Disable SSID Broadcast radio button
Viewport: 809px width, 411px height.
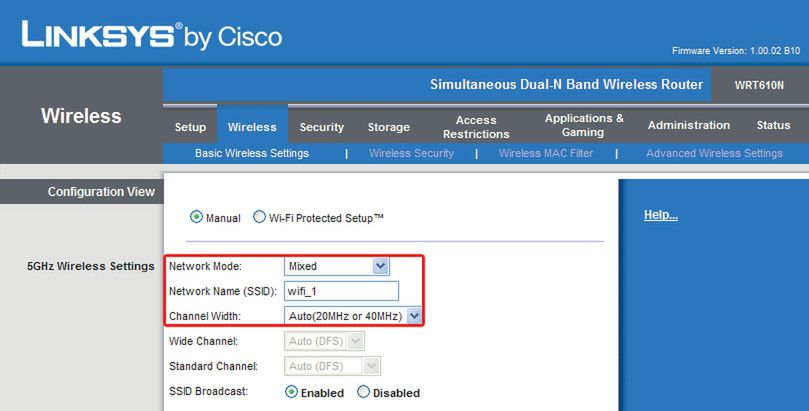point(363,392)
